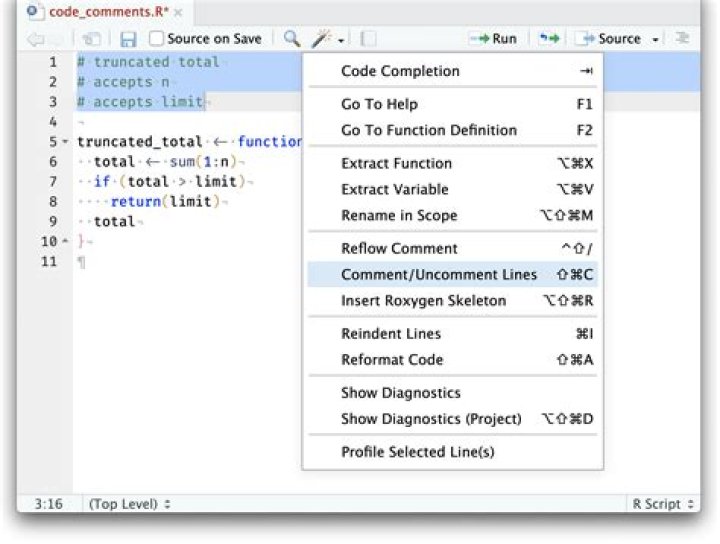This screenshot has height=544, width=720.
Task: Choose Profile Selected Line(s) menu item
Action: click(x=452, y=452)
